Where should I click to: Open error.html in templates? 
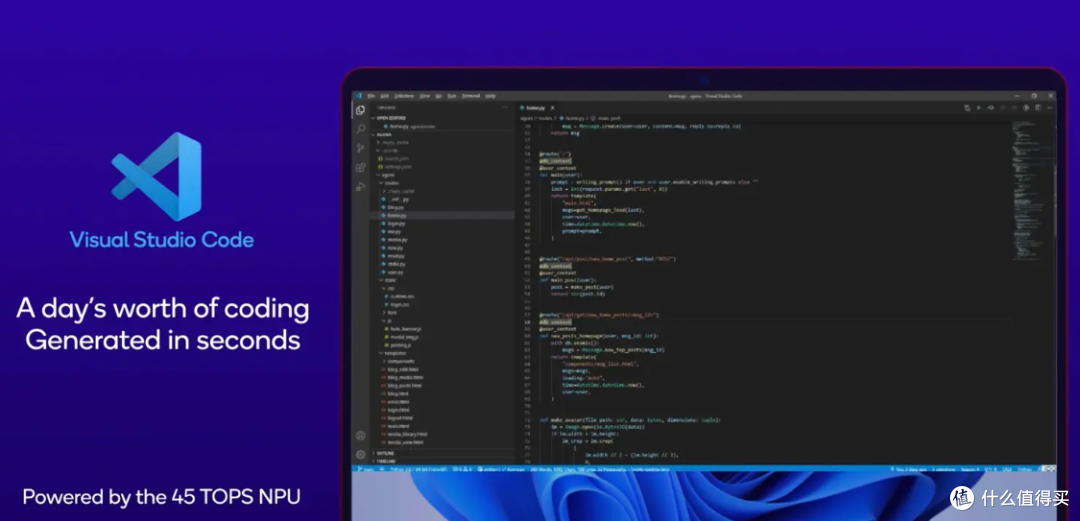395,402
